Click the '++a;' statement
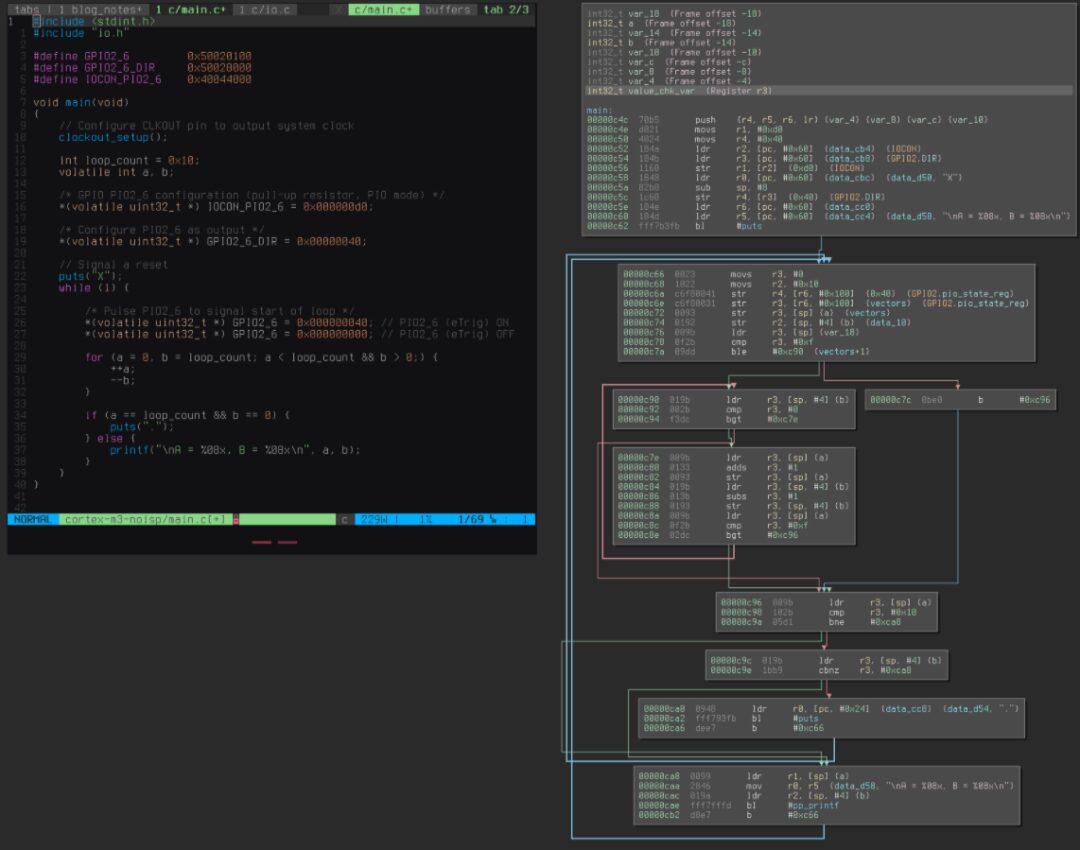This screenshot has width=1080, height=850. (123, 369)
